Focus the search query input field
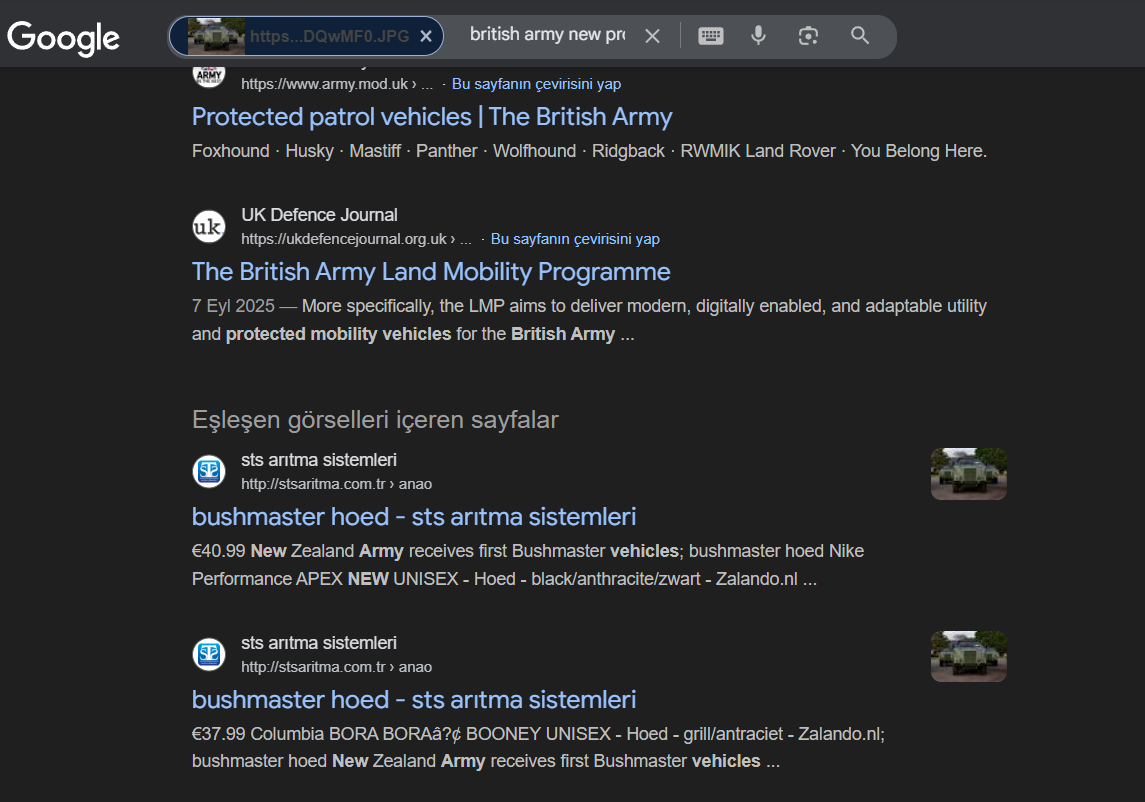 click(x=546, y=36)
